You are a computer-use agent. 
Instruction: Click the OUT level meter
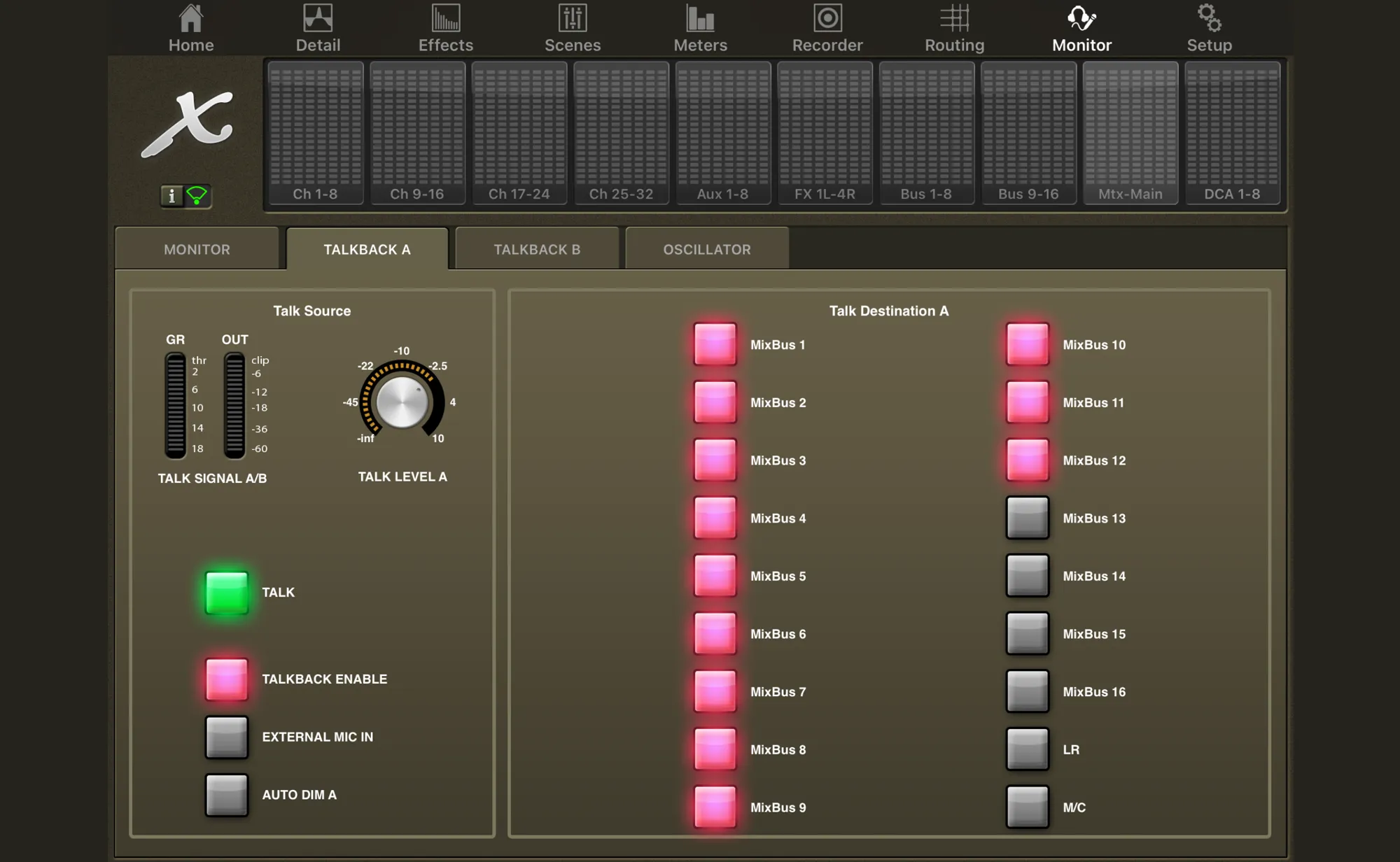tap(234, 405)
